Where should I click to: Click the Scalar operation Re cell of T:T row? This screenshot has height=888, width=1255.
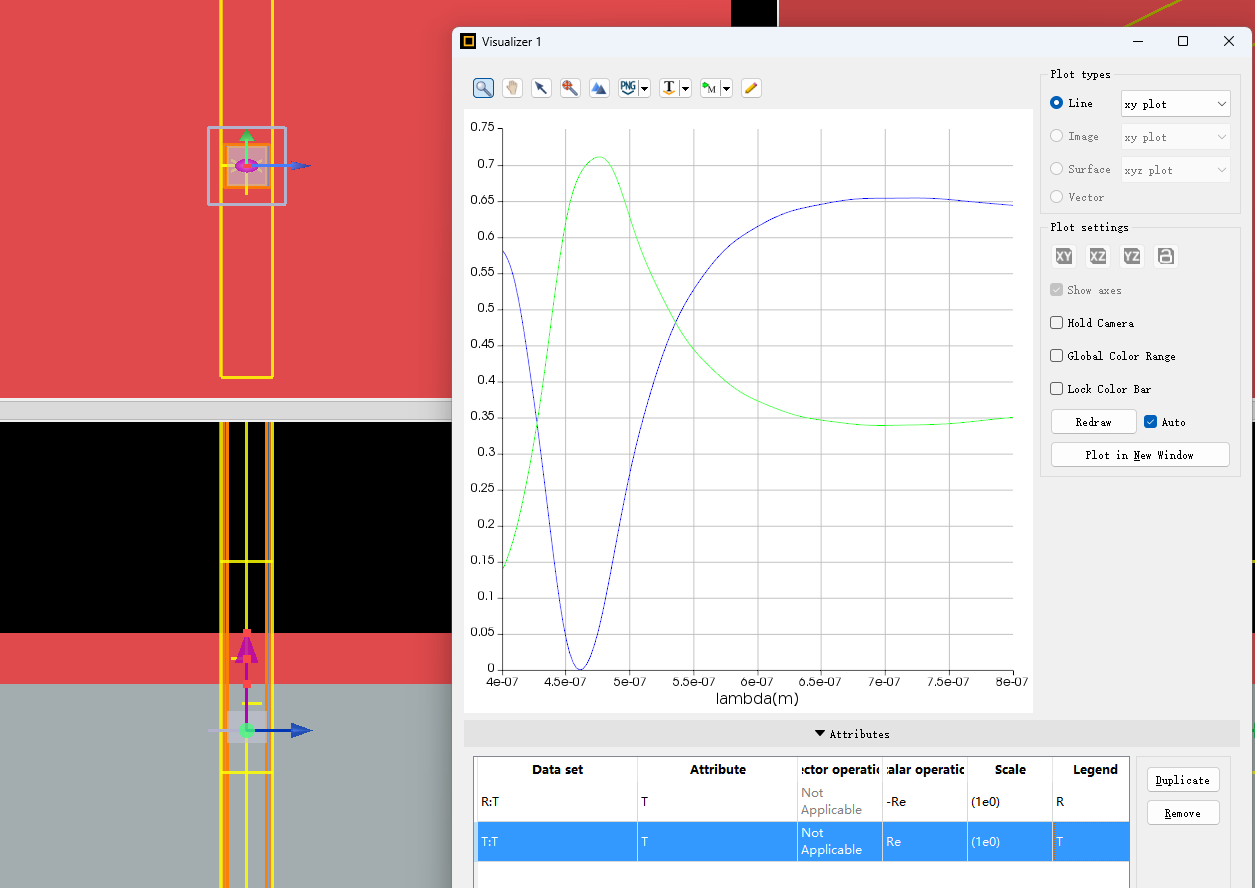coord(924,842)
